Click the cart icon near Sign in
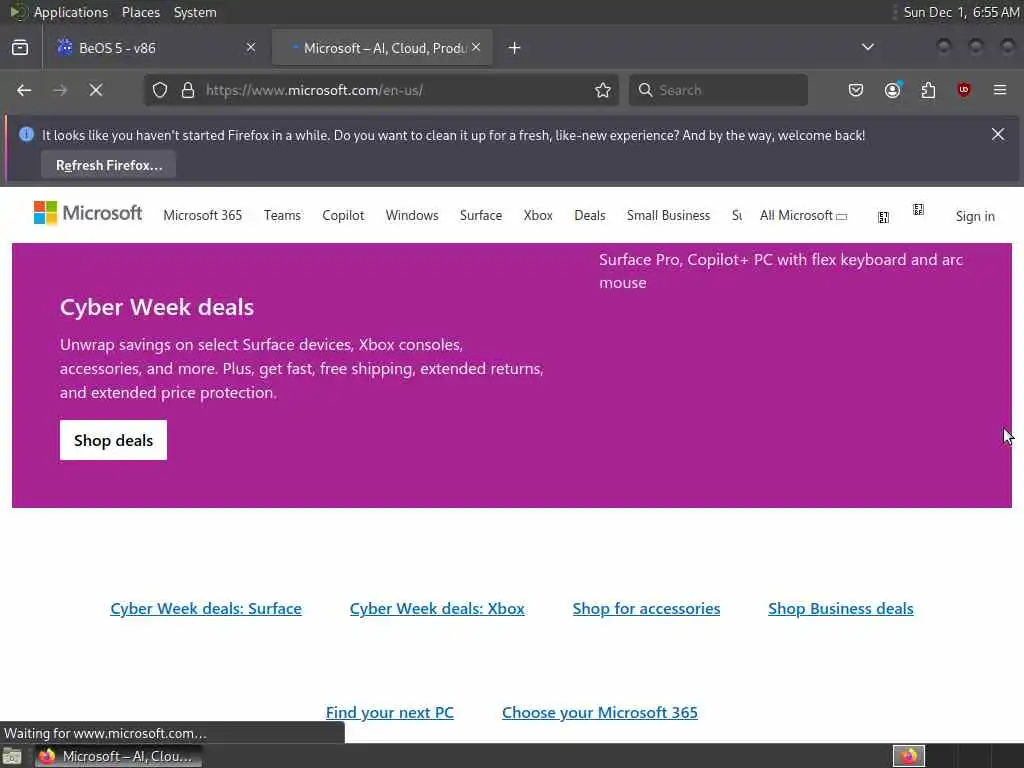 pyautogui.click(x=918, y=210)
